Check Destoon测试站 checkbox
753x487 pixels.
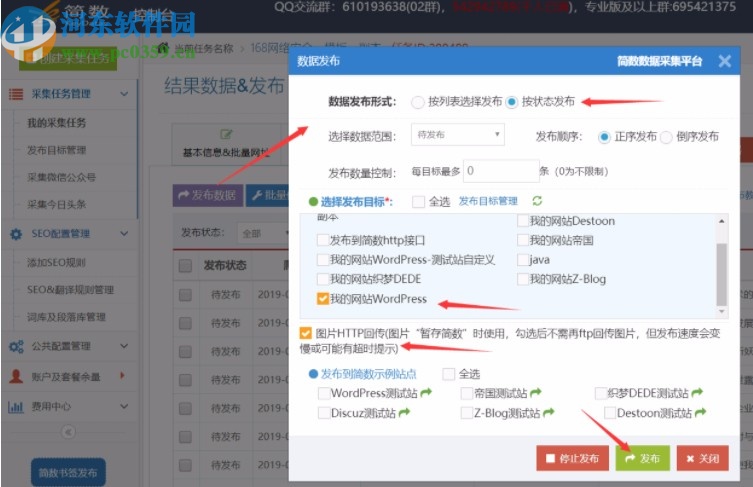pos(610,413)
